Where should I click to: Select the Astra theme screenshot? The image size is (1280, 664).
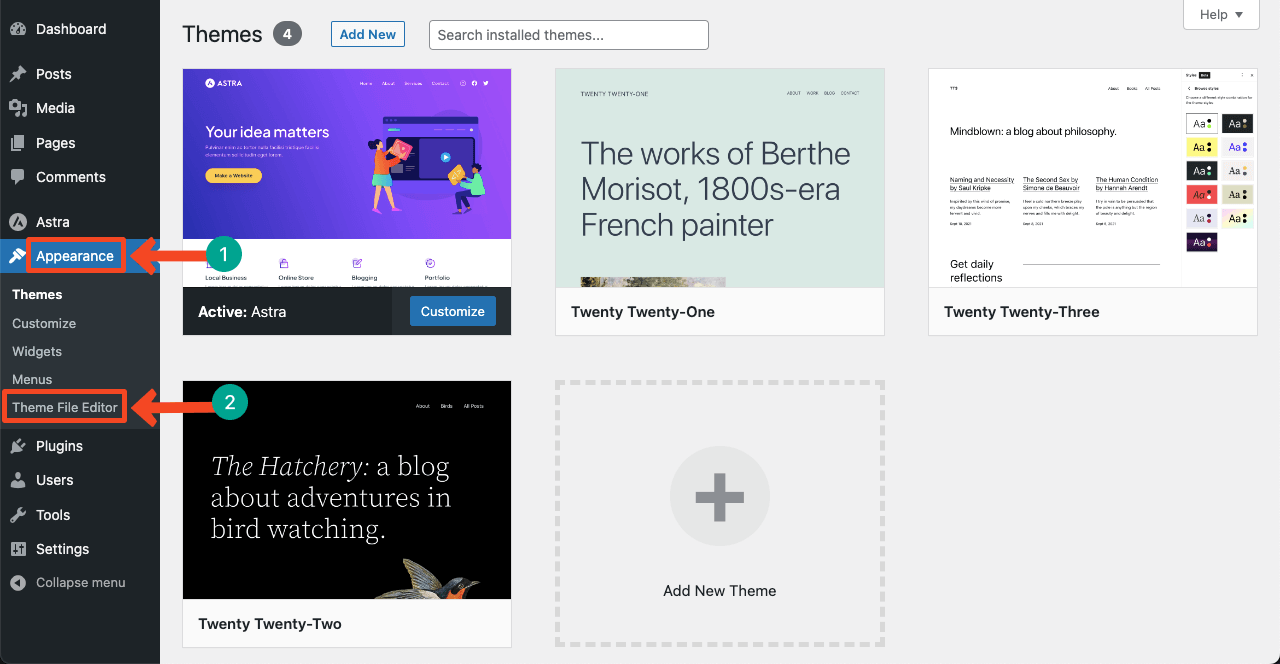(347, 178)
